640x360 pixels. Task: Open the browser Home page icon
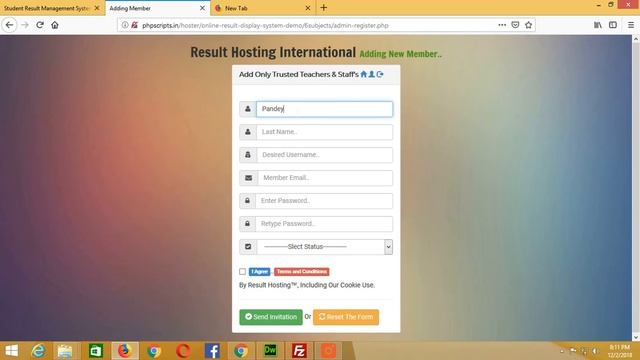[55, 25]
